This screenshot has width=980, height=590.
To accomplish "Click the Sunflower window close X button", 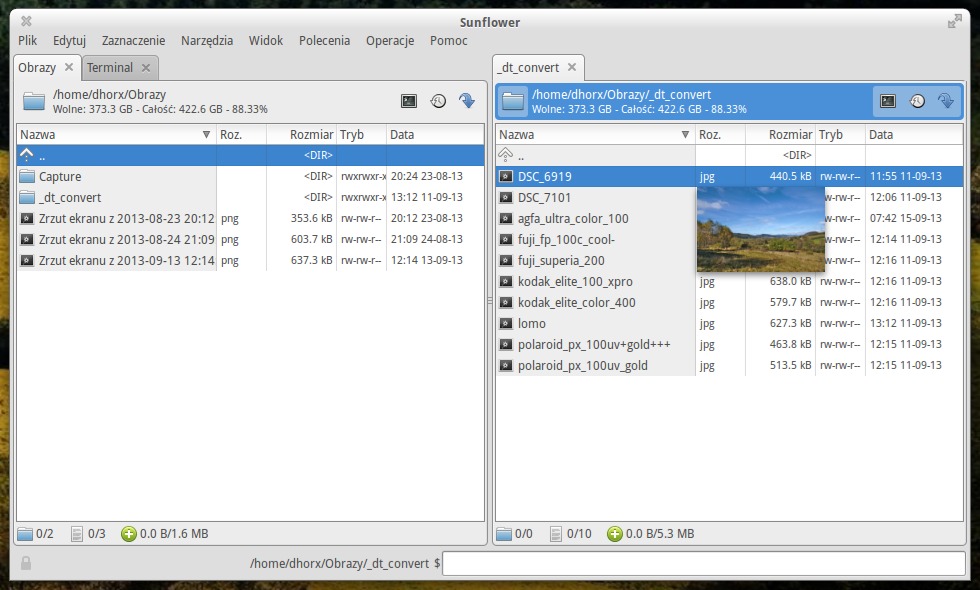I will [26, 21].
